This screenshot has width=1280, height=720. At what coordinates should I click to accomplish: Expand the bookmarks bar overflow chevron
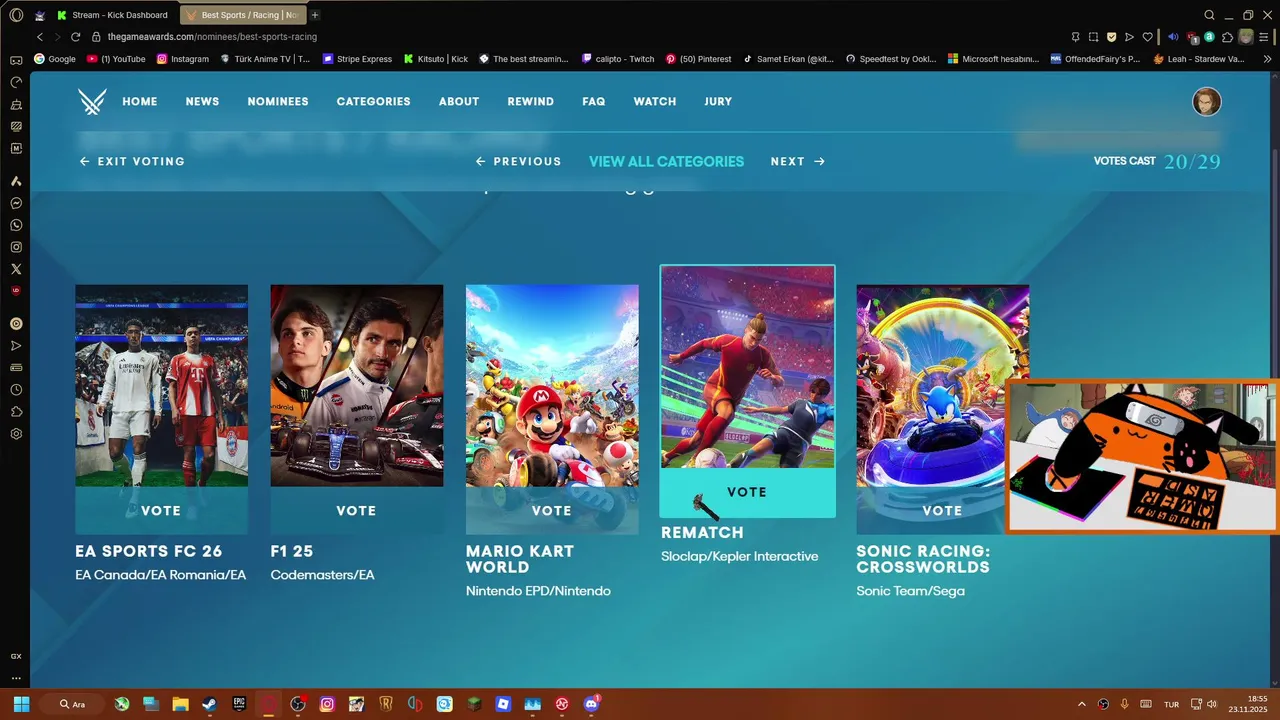(x=1268, y=59)
